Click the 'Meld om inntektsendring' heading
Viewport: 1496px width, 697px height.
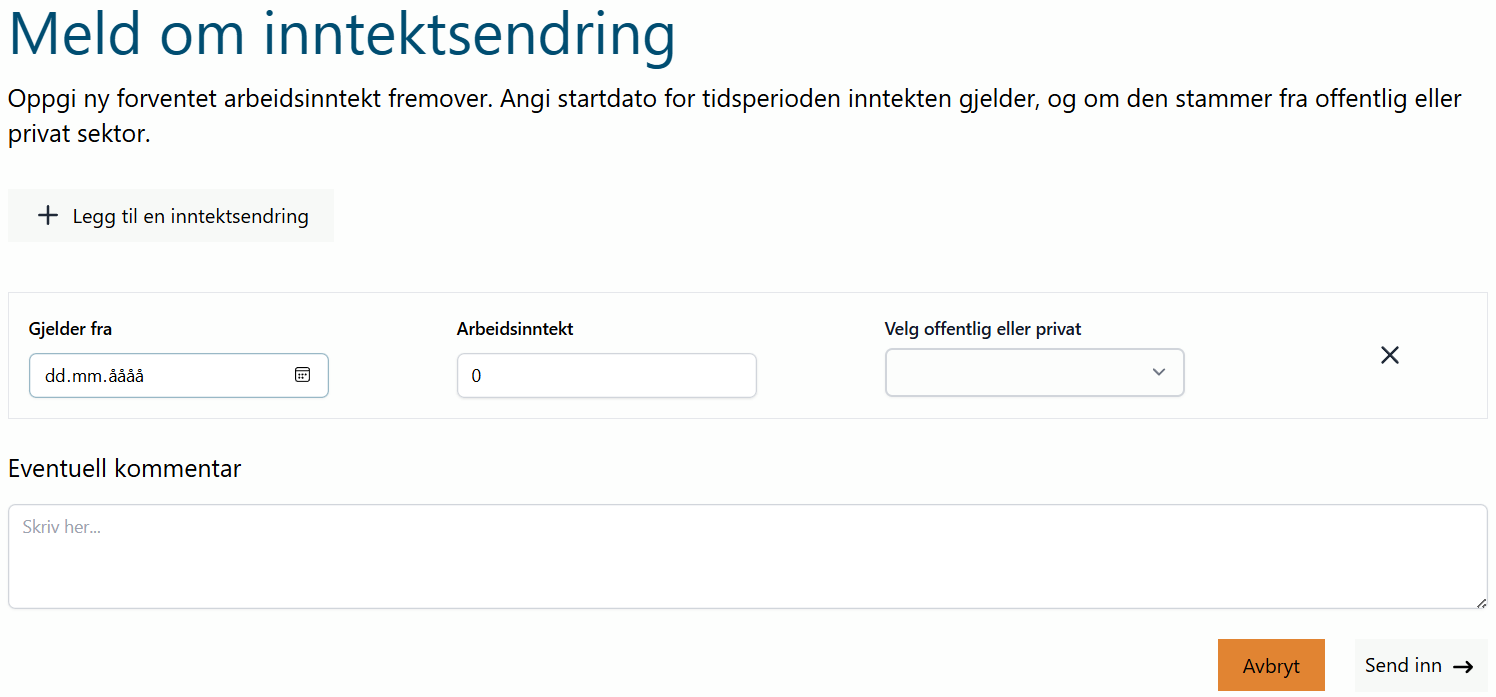[x=342, y=33]
